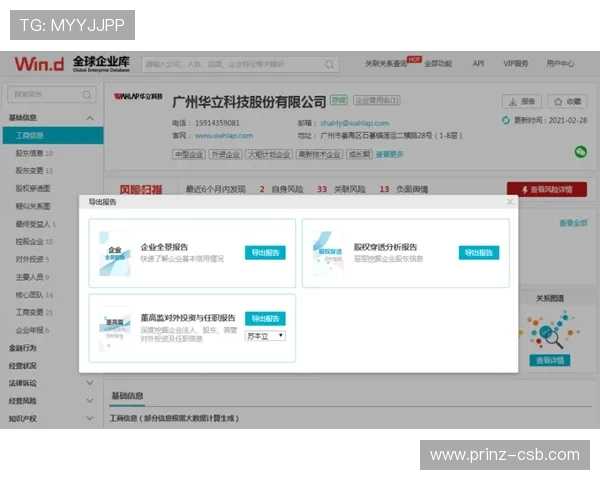This screenshot has height=480, width=600.
Task: Click the sidebar menu search magnifier icon
Action: click(87, 95)
